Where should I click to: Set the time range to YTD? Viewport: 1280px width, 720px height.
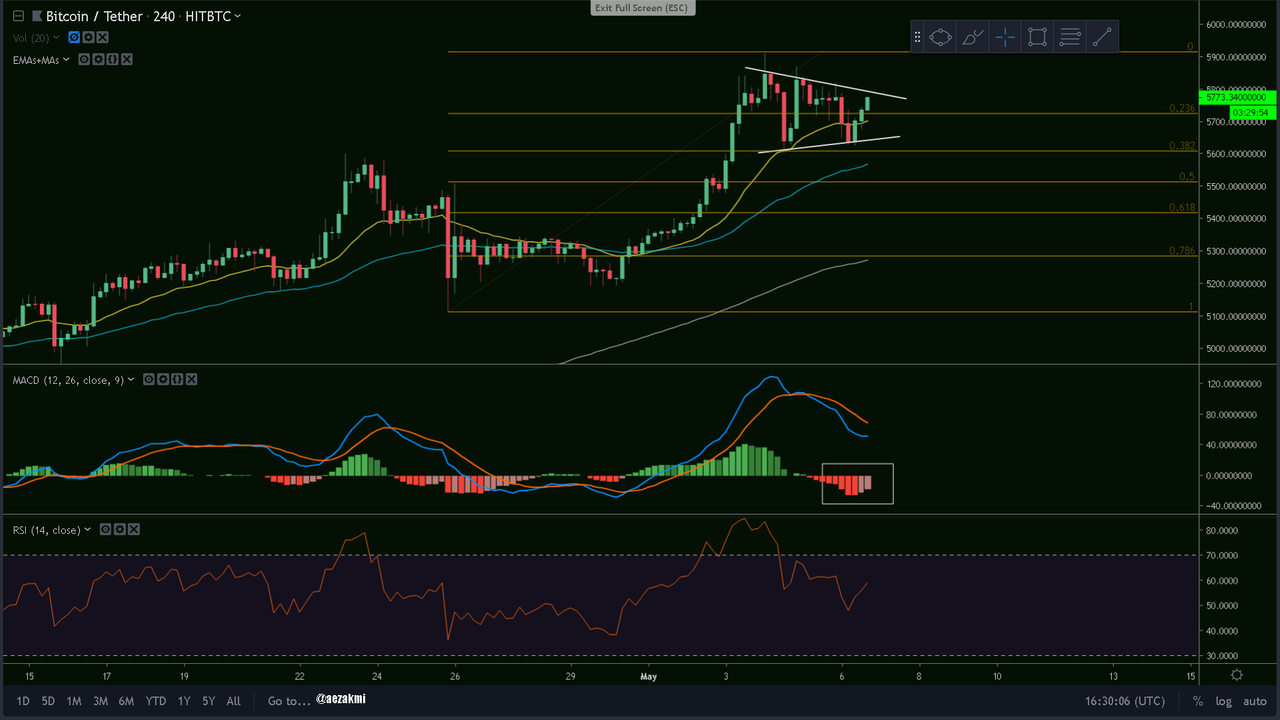[x=155, y=701]
